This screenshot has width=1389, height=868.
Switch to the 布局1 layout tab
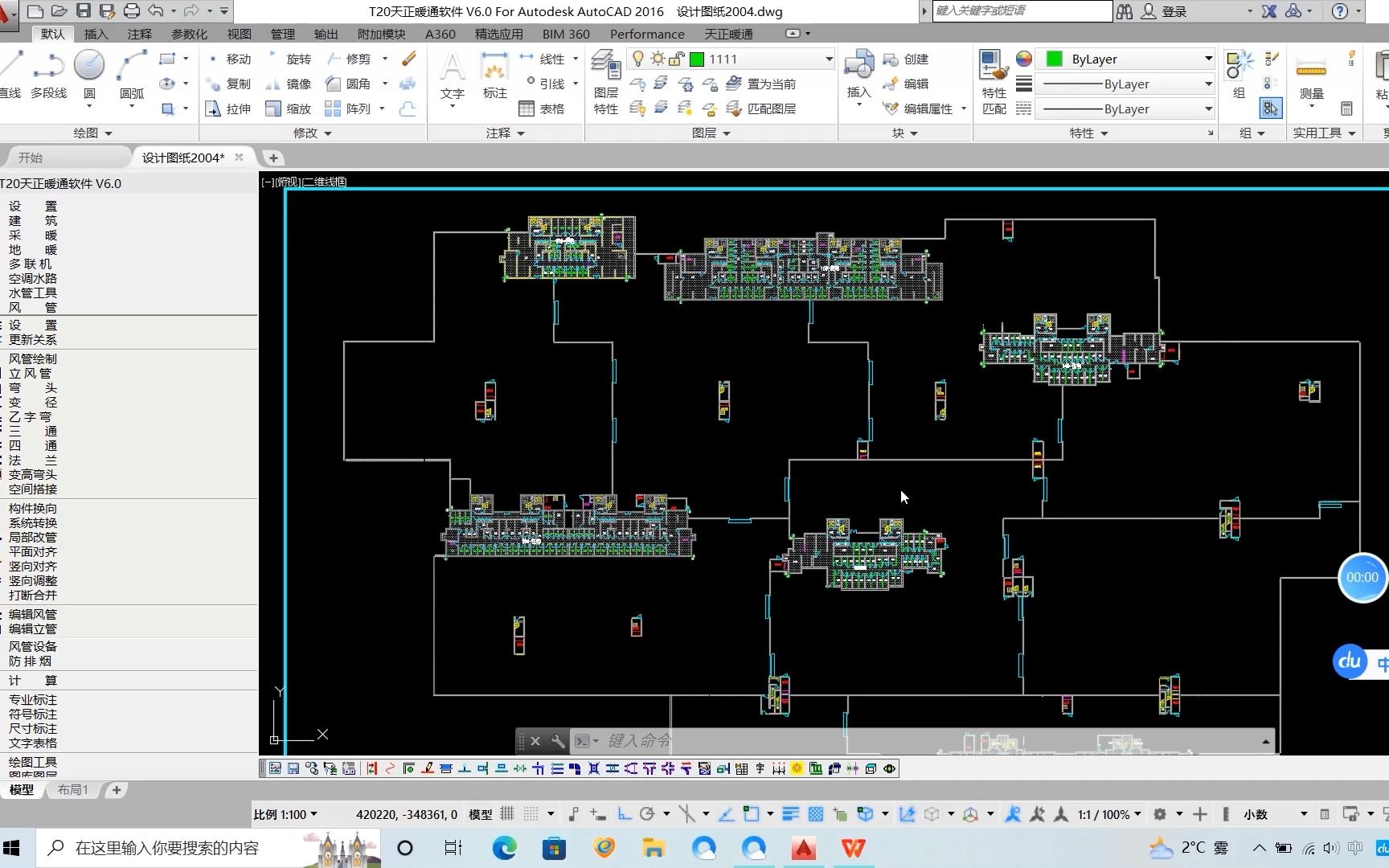[72, 790]
